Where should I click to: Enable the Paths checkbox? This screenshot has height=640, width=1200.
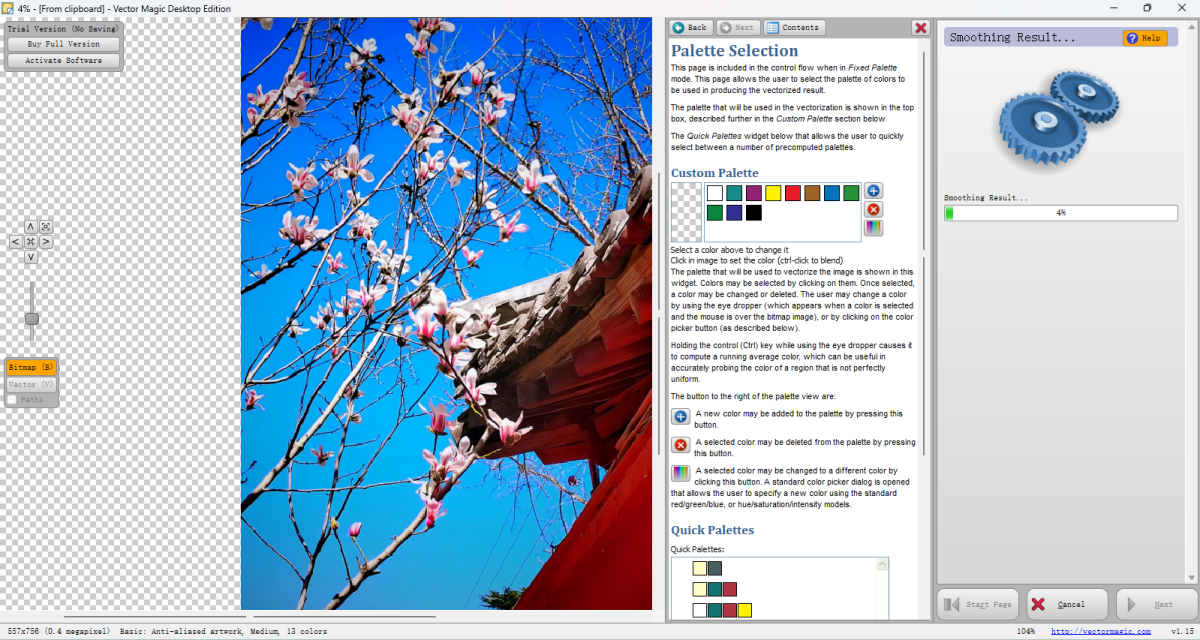12,400
